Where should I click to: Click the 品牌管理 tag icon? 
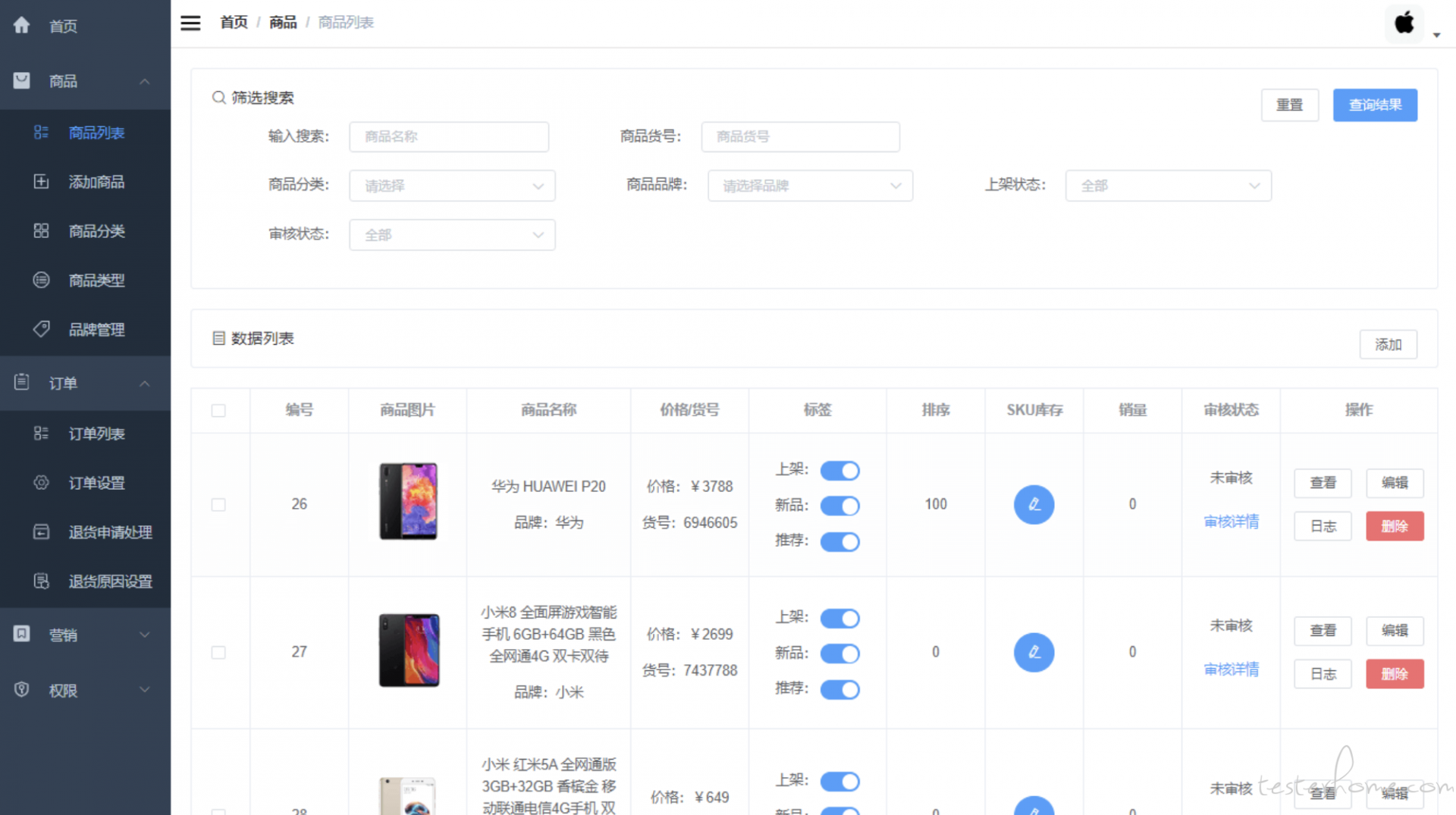click(41, 329)
